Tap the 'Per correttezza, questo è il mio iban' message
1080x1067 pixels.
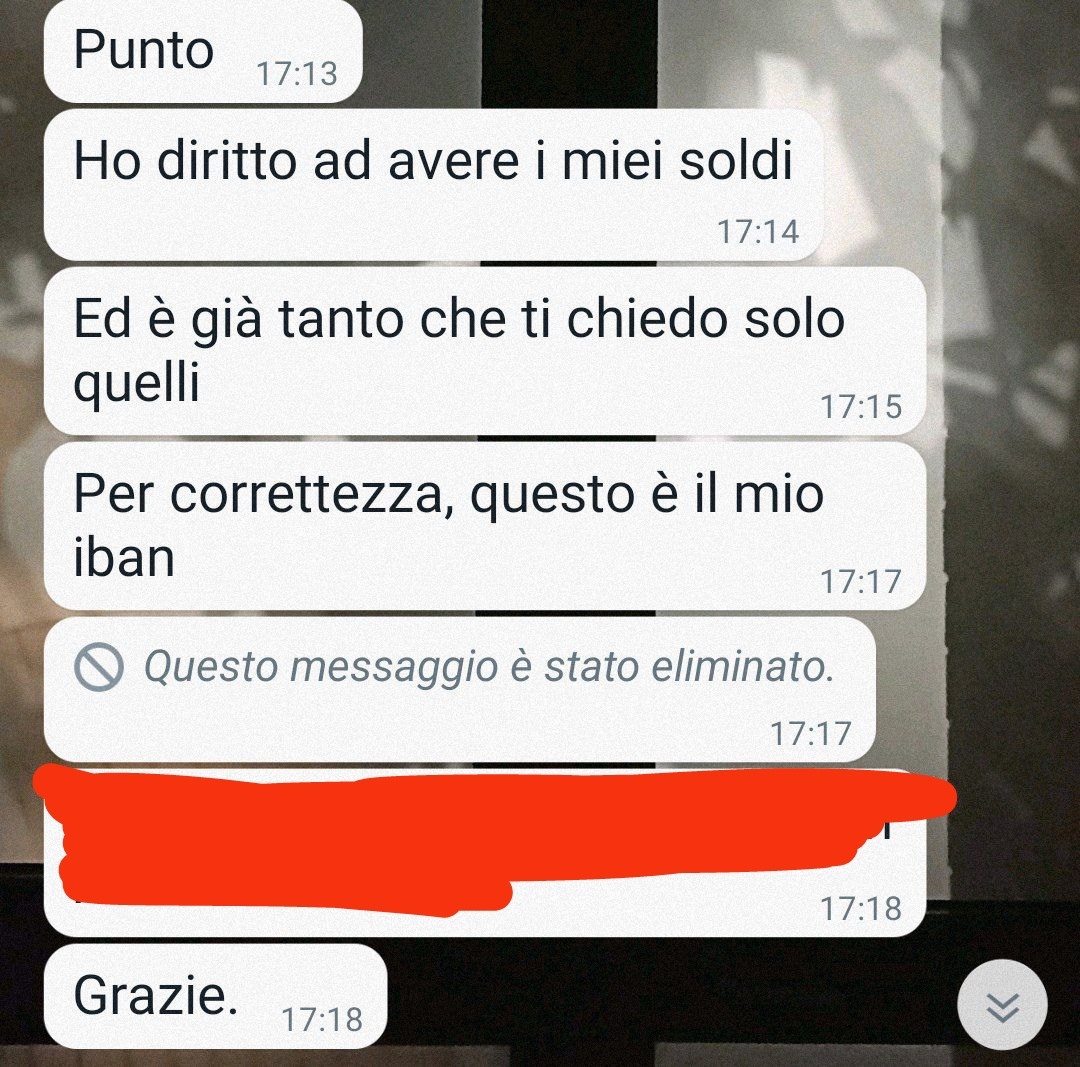click(485, 526)
